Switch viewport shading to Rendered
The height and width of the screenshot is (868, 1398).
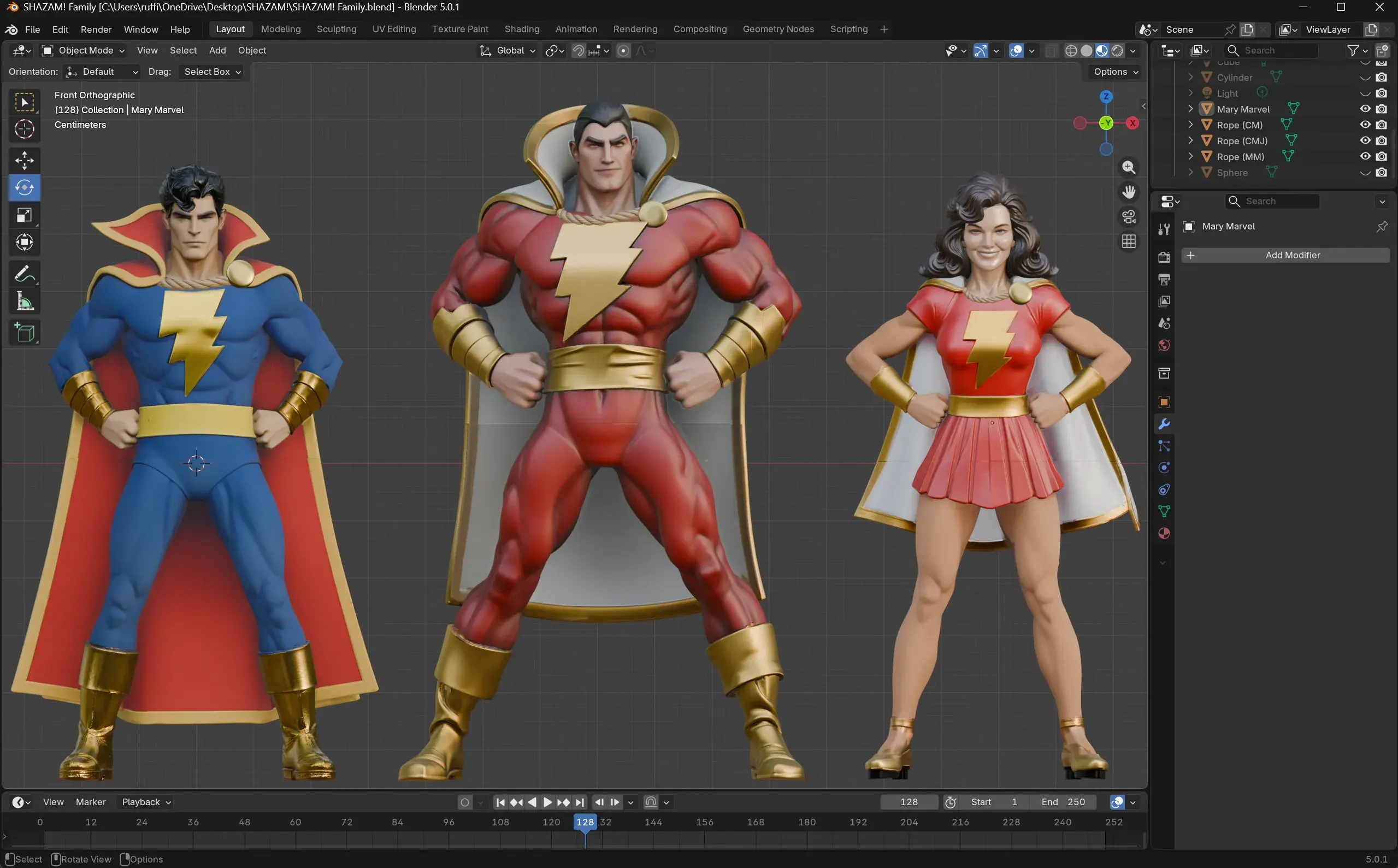pos(1117,50)
